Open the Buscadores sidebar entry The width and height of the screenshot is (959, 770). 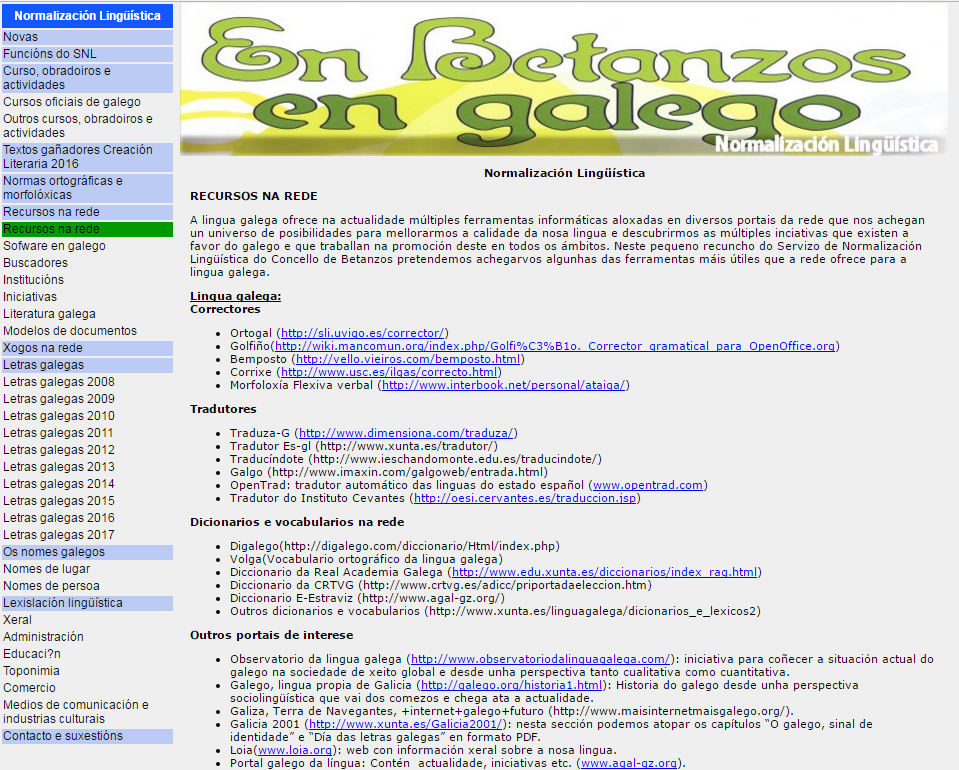tap(36, 263)
